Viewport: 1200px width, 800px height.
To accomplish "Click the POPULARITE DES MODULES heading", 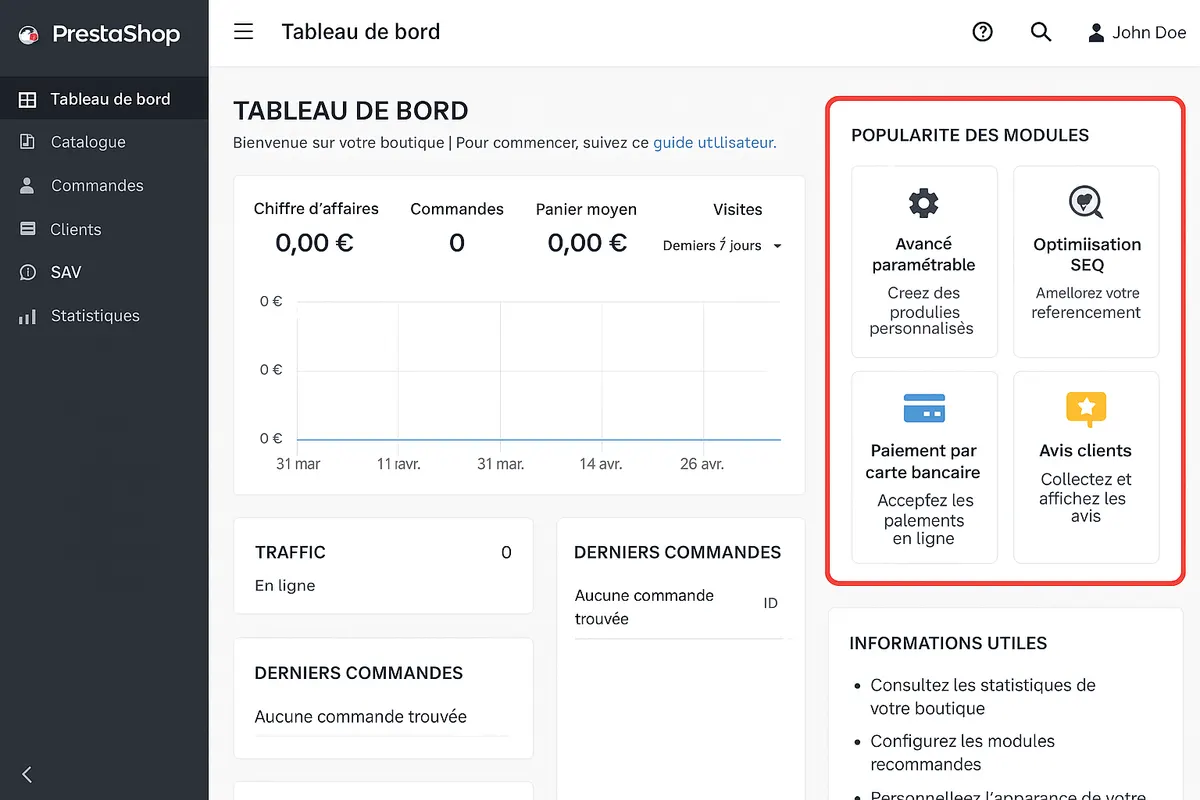I will coord(970,135).
